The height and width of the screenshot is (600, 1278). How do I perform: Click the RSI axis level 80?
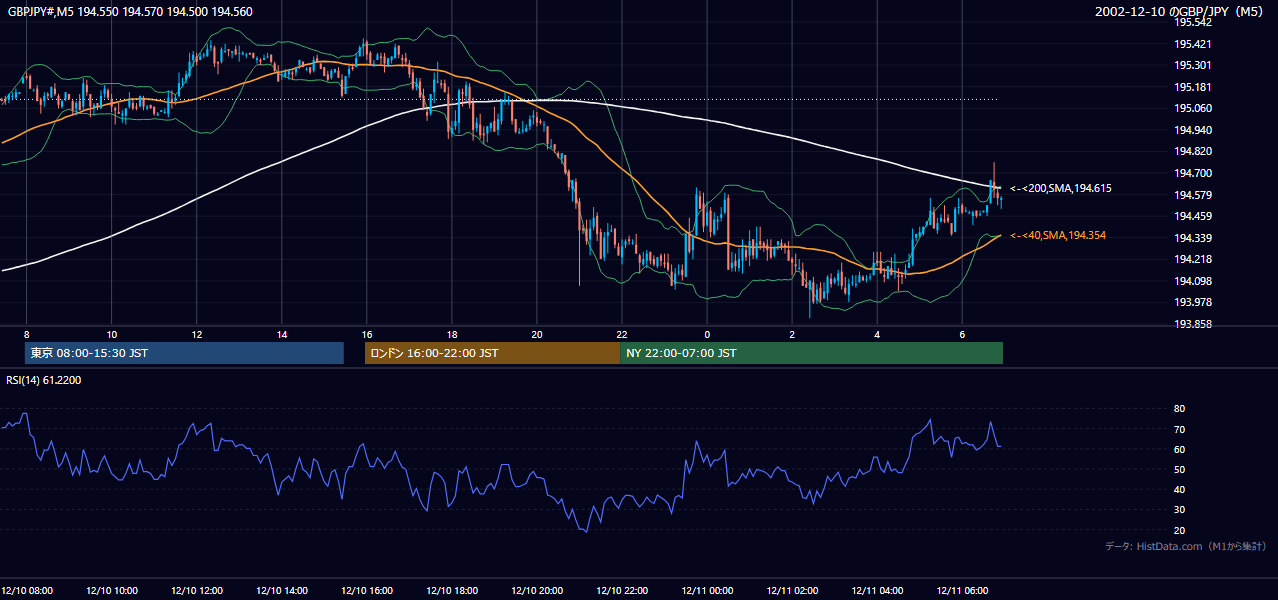pos(1179,409)
